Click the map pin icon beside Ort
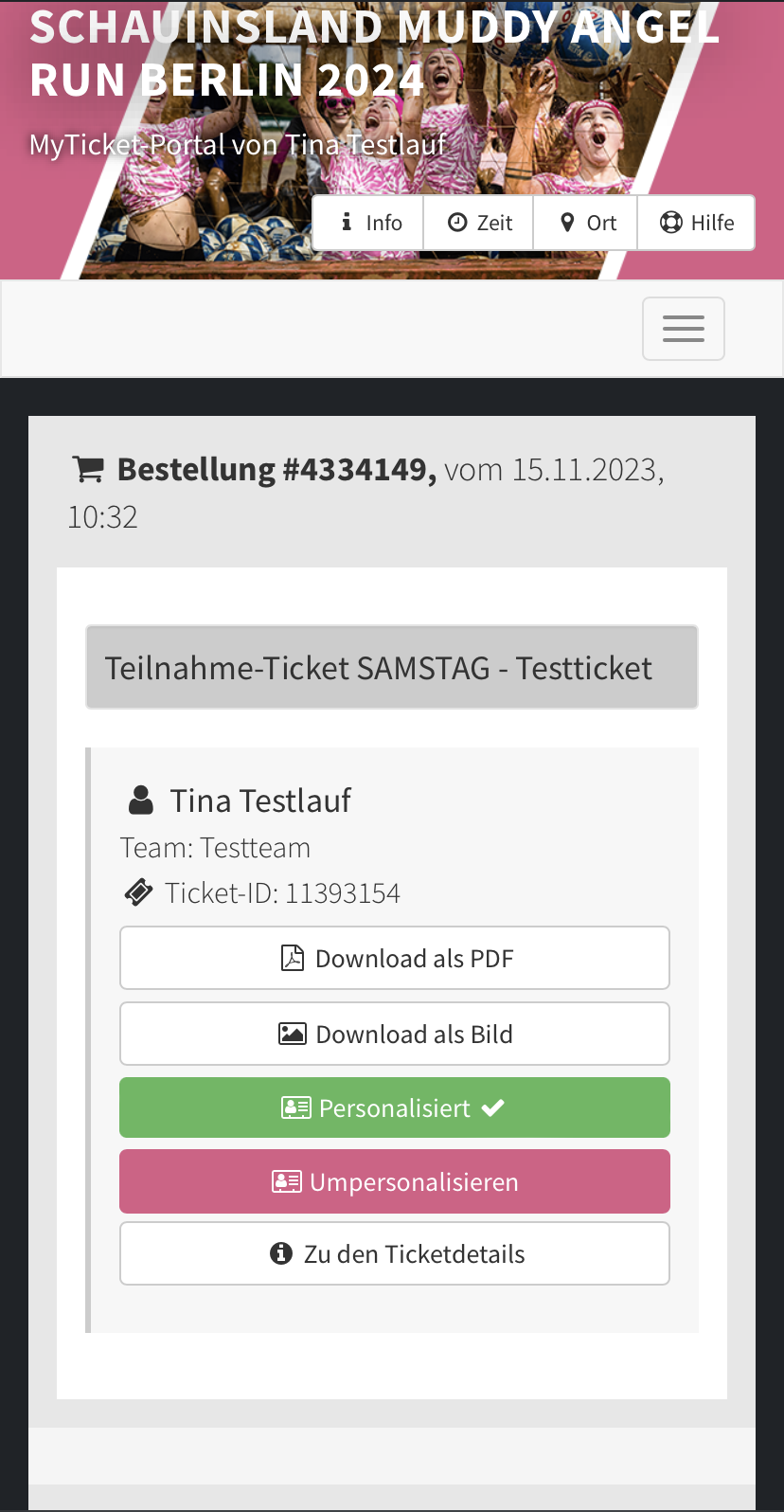 click(567, 223)
